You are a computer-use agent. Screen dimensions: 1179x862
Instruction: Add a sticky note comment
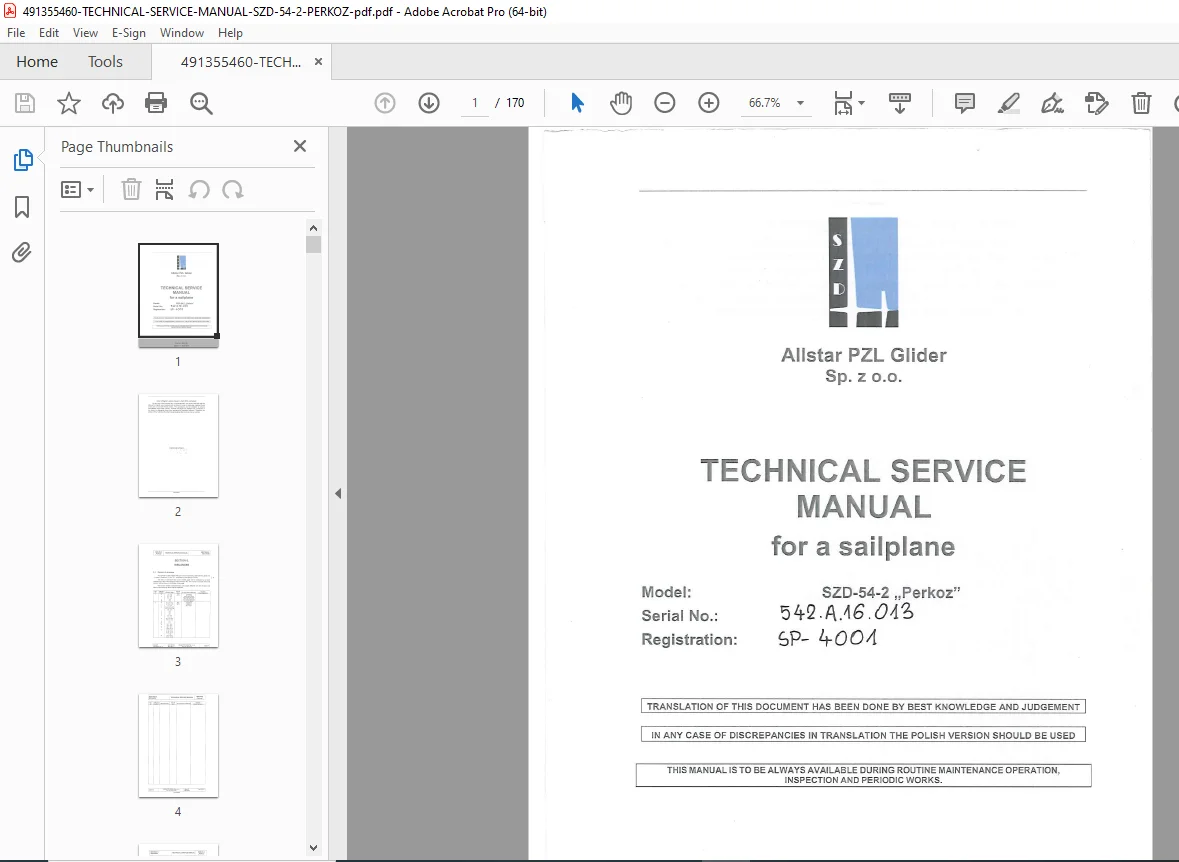[x=965, y=103]
